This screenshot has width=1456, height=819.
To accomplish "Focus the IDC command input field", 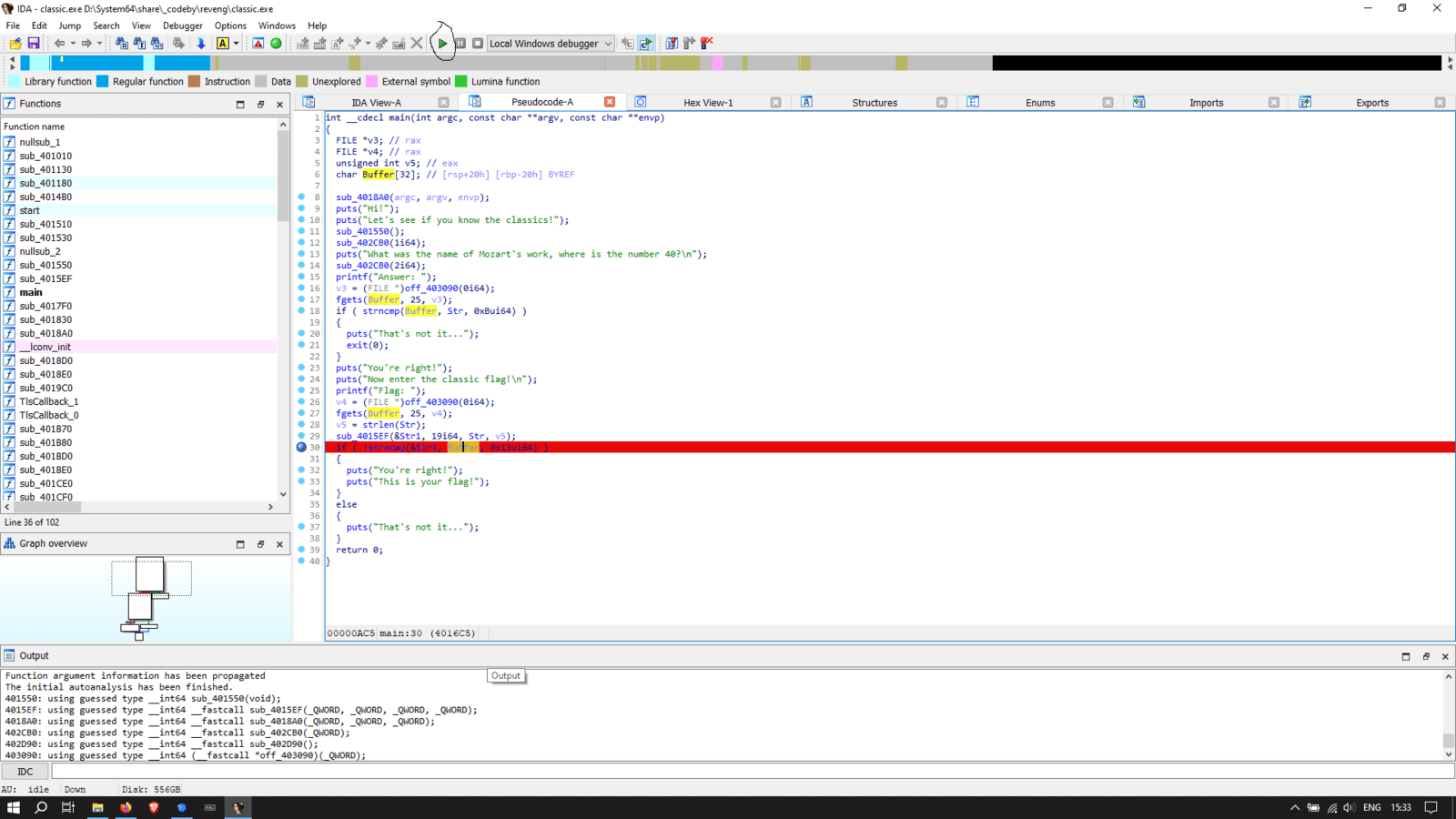I will [753, 772].
